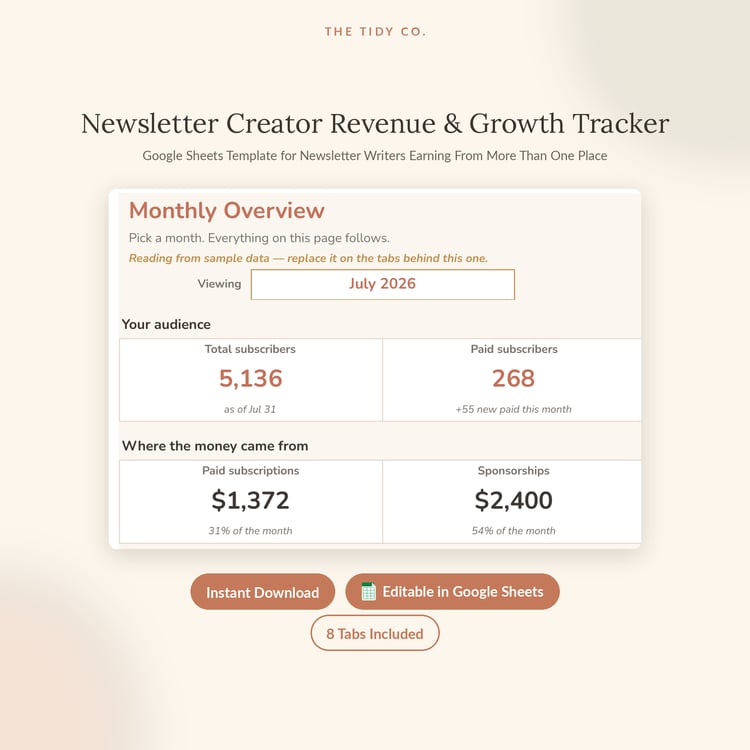
Task: Click the Monthly Overview heading
Action: click(227, 210)
